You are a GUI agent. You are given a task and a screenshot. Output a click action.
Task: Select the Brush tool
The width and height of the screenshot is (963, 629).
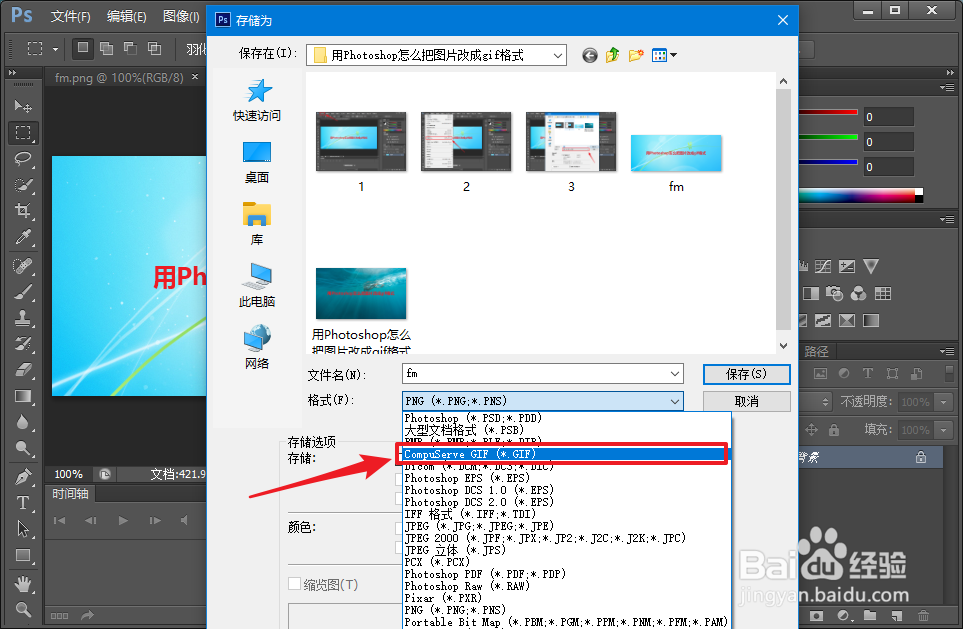pyautogui.click(x=23, y=291)
